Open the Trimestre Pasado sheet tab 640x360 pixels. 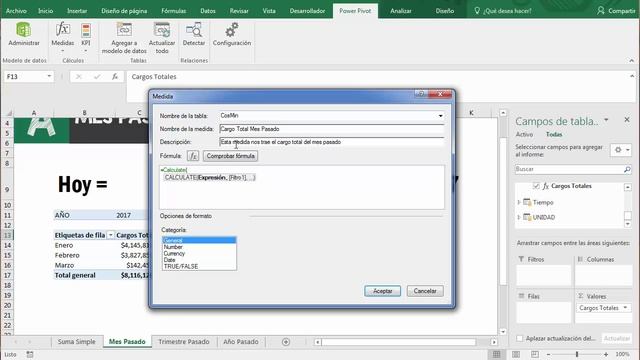point(184,342)
